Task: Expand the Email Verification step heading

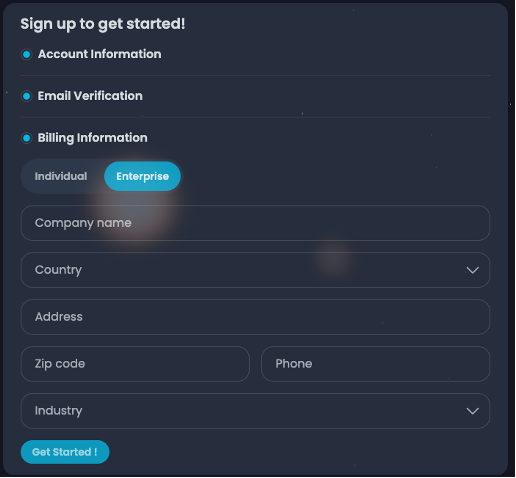Action: click(x=90, y=96)
